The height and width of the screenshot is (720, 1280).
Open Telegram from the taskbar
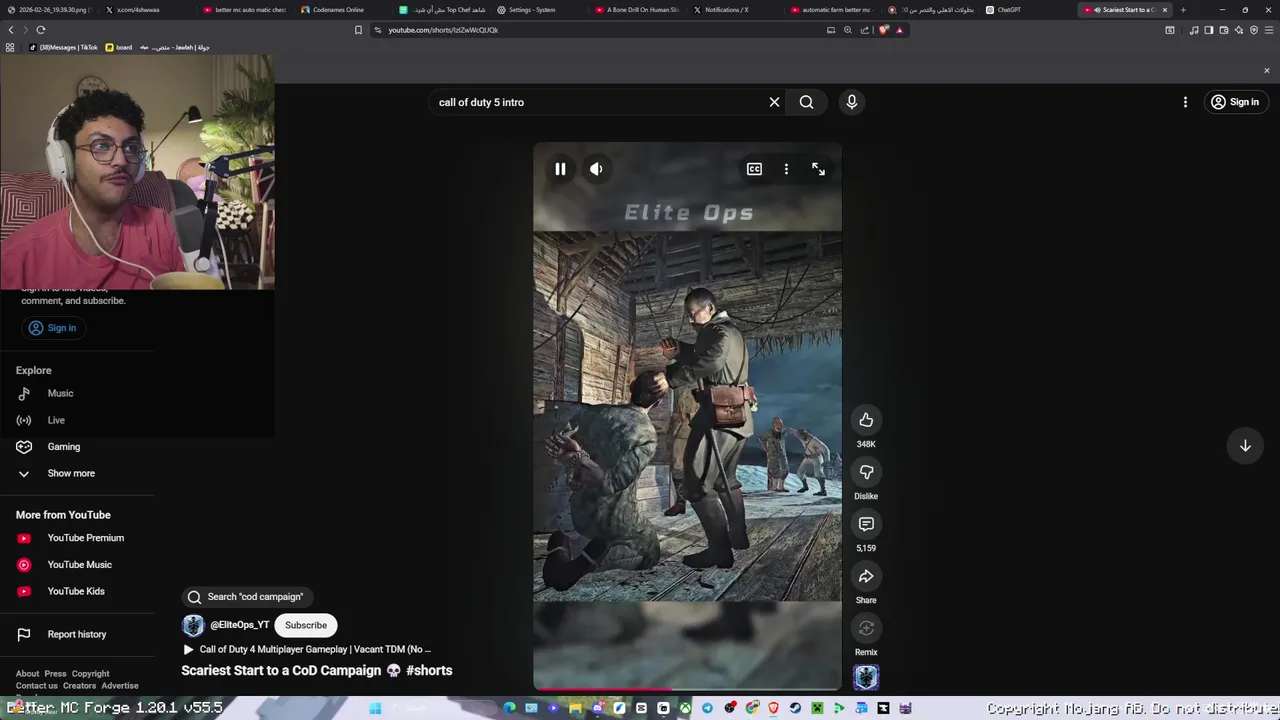point(707,708)
